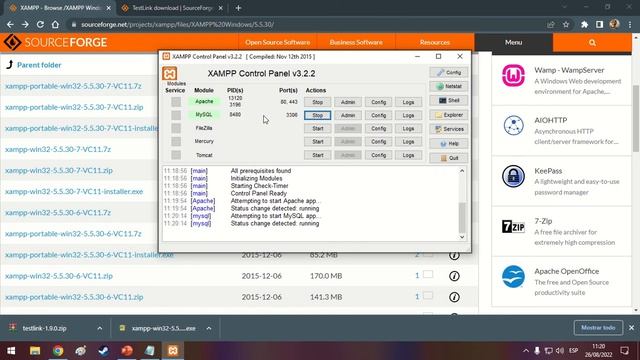
Task: Open info icon for xampp-portable-win32-5.5.30-6-VC11.zip
Action: pyautogui.click(x=454, y=297)
